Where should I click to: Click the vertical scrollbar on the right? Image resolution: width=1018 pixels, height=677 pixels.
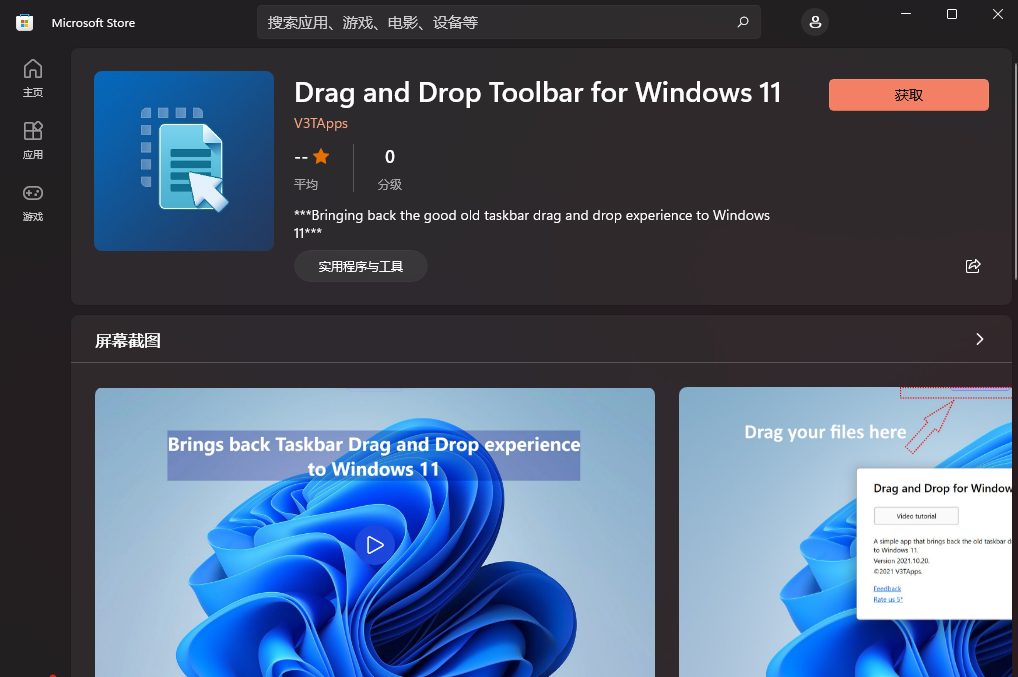pyautogui.click(x=1015, y=172)
